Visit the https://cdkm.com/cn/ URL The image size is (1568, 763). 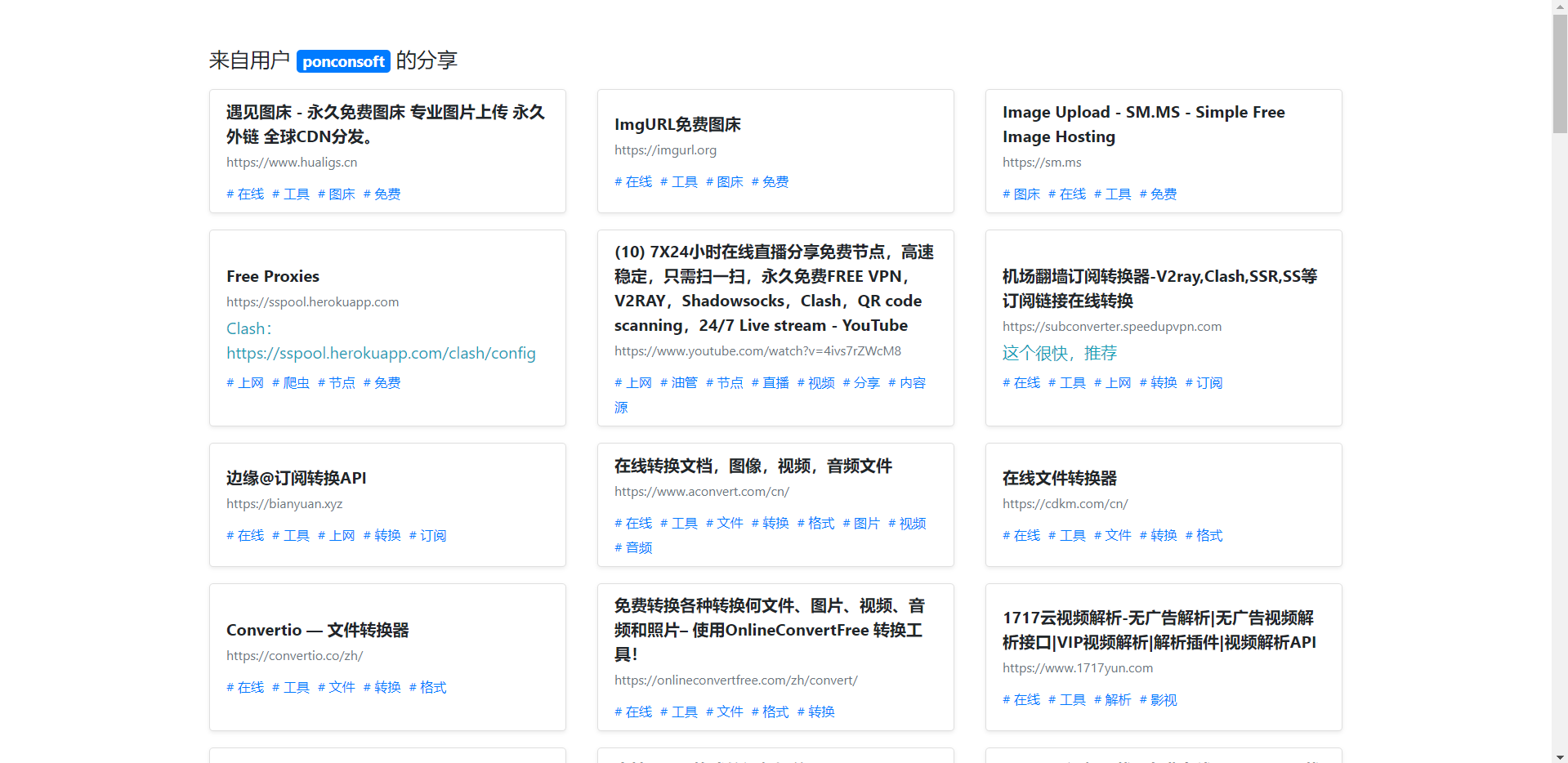point(1065,503)
